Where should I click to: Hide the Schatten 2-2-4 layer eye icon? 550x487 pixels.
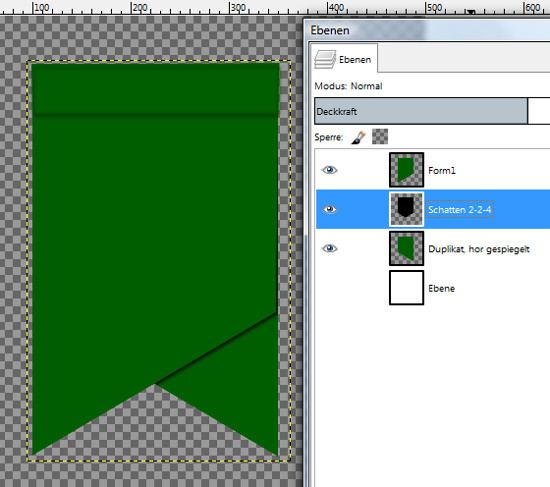[x=329, y=209]
